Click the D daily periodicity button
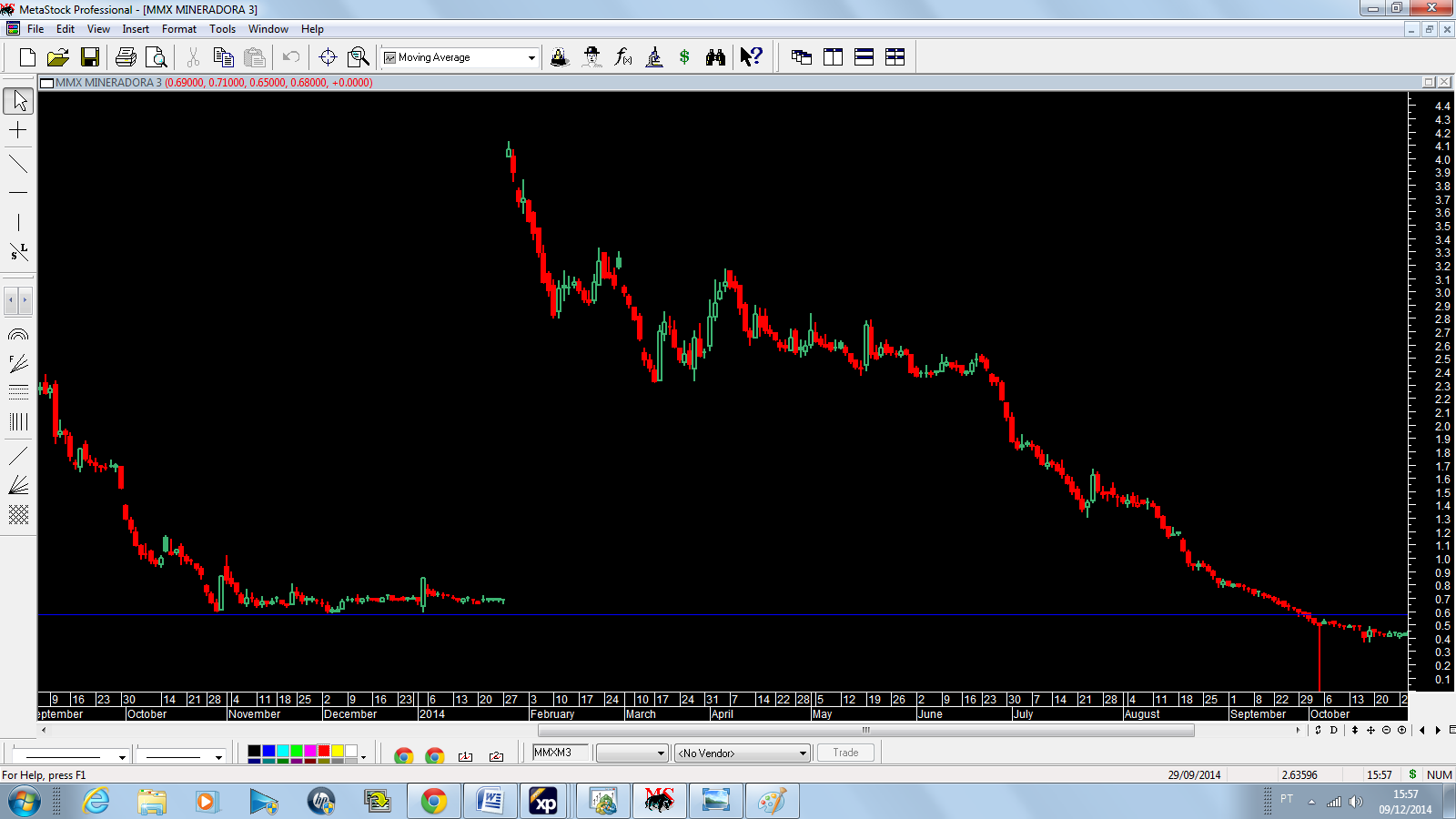 [x=1334, y=730]
